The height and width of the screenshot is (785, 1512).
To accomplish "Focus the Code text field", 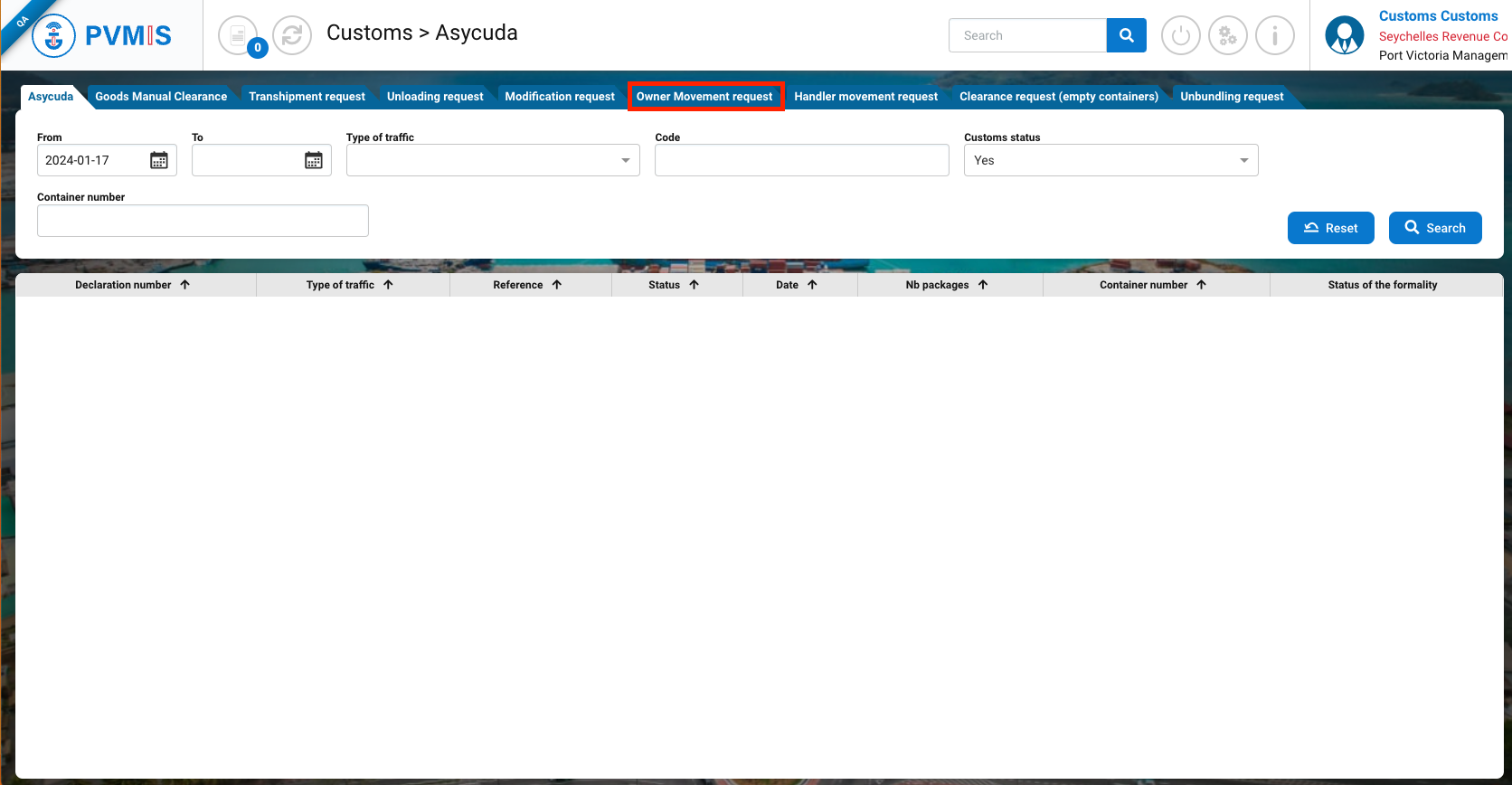I will coord(801,161).
